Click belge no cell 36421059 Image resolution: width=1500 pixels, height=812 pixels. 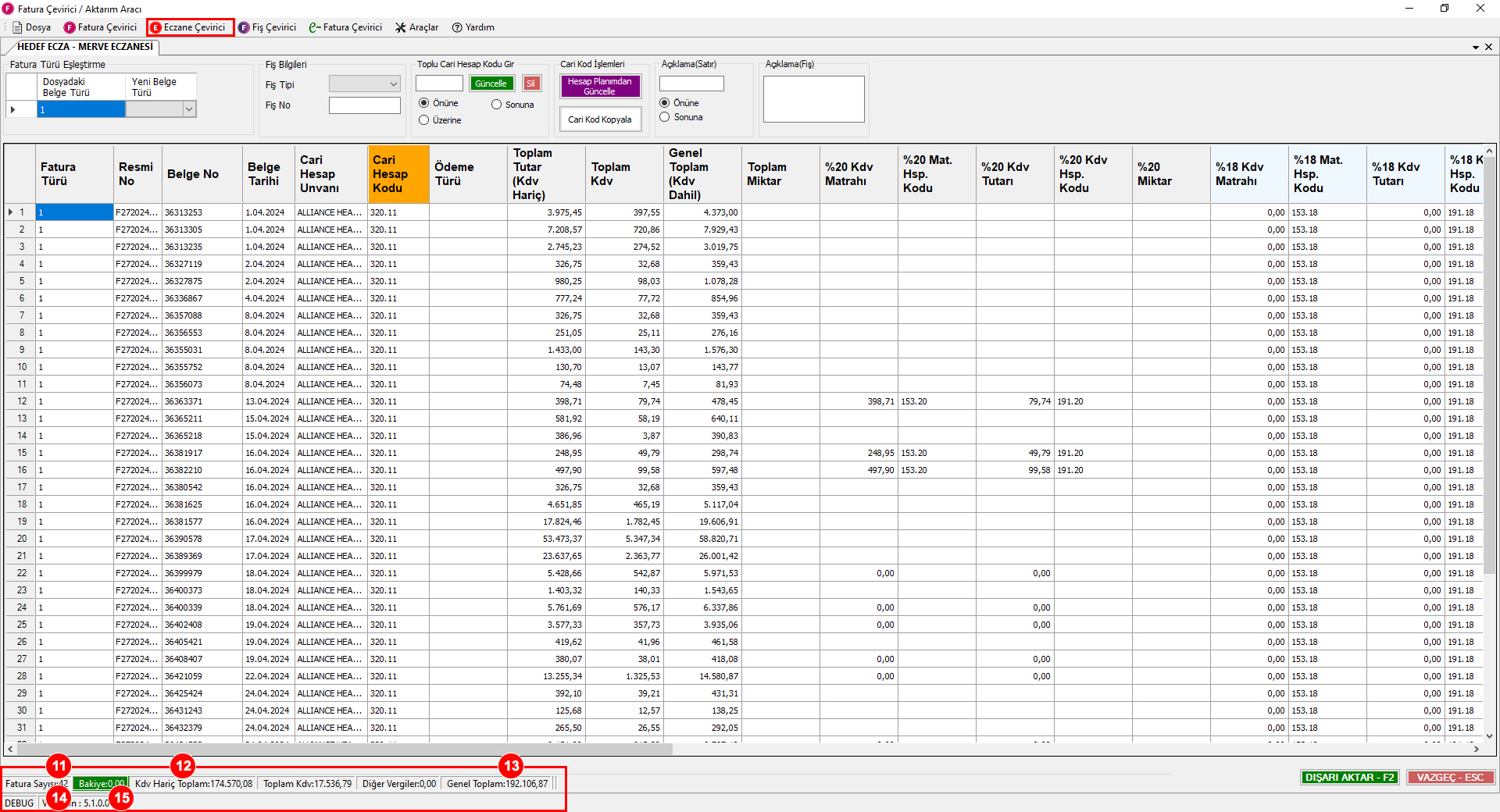tap(202, 676)
